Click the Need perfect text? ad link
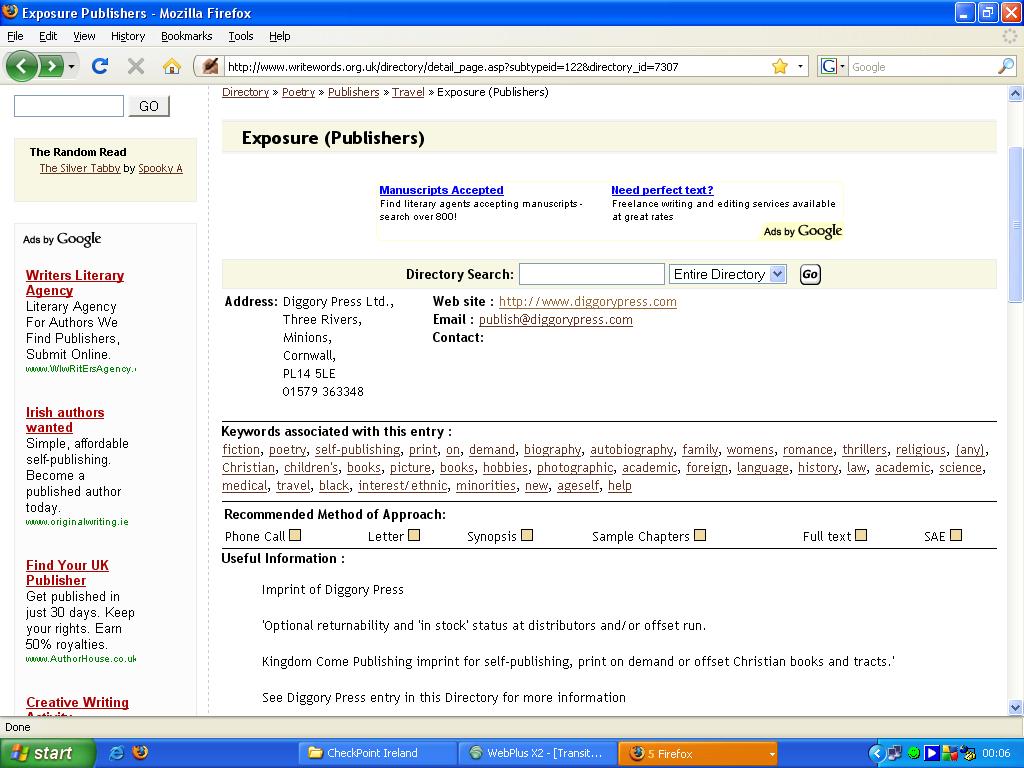Screen dimensions: 1024x768 (662, 190)
